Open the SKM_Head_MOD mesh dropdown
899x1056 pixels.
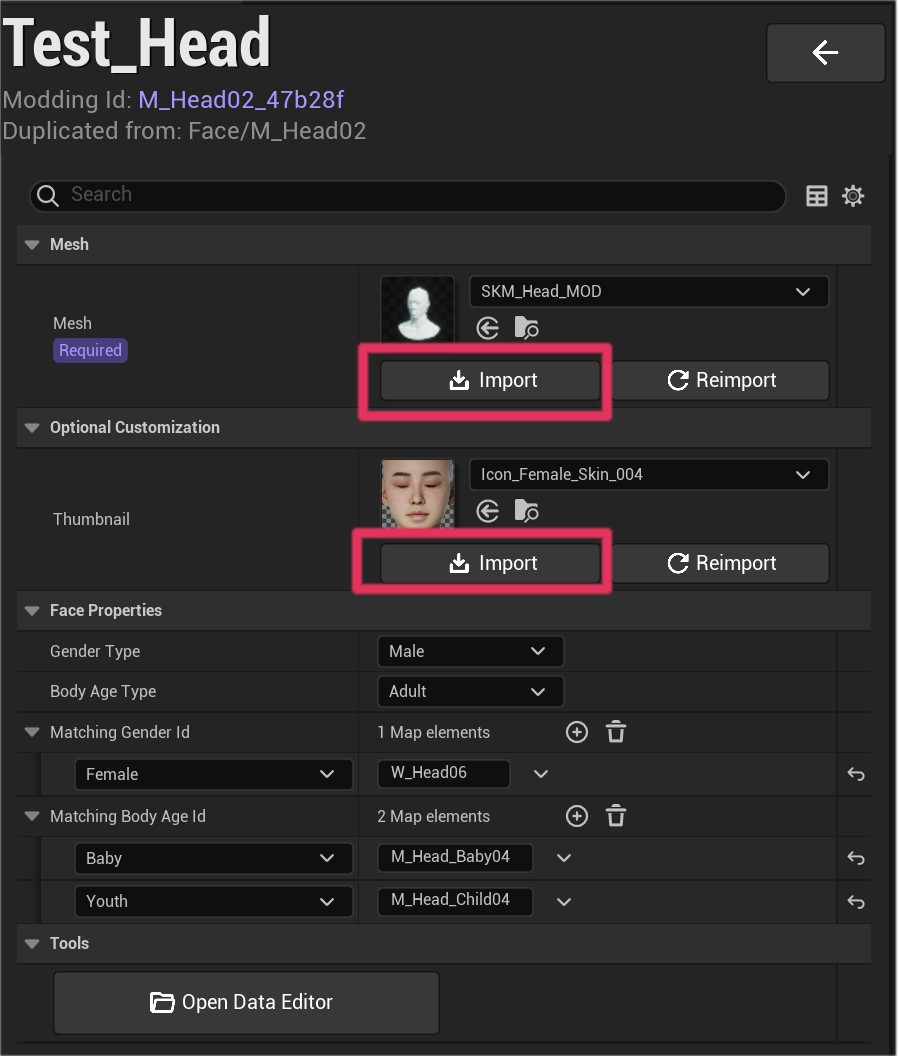click(x=648, y=292)
